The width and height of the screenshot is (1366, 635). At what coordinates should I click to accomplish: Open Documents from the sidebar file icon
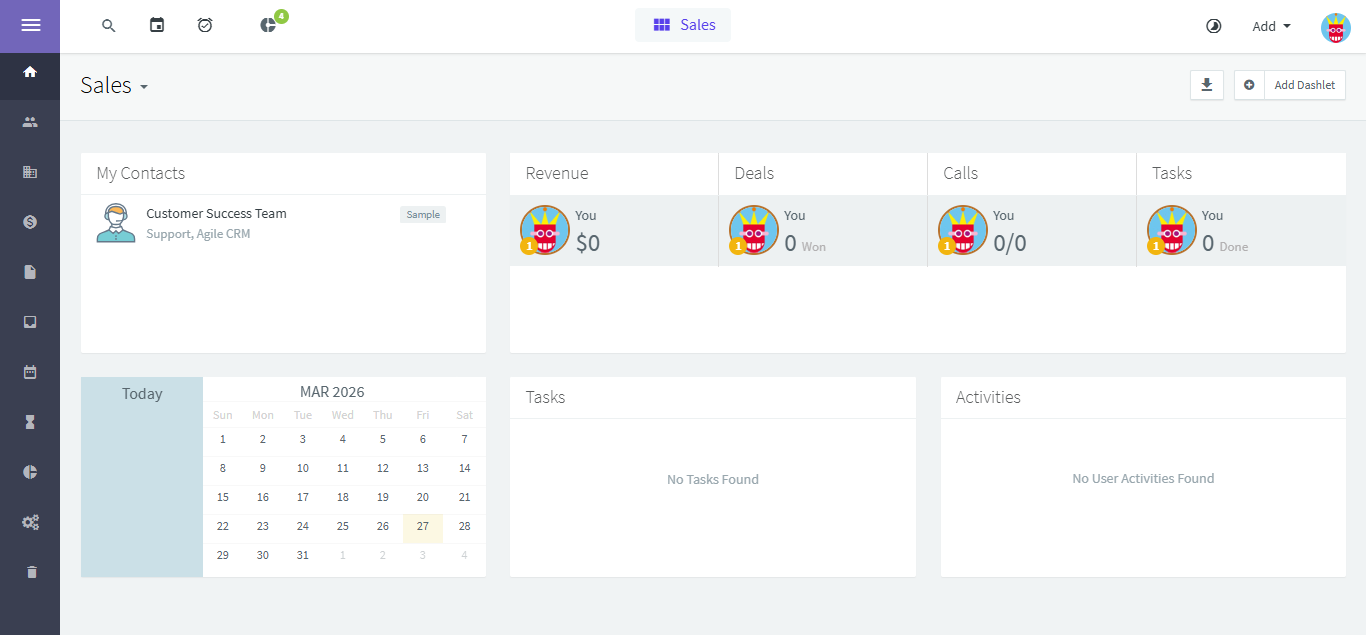coord(30,272)
